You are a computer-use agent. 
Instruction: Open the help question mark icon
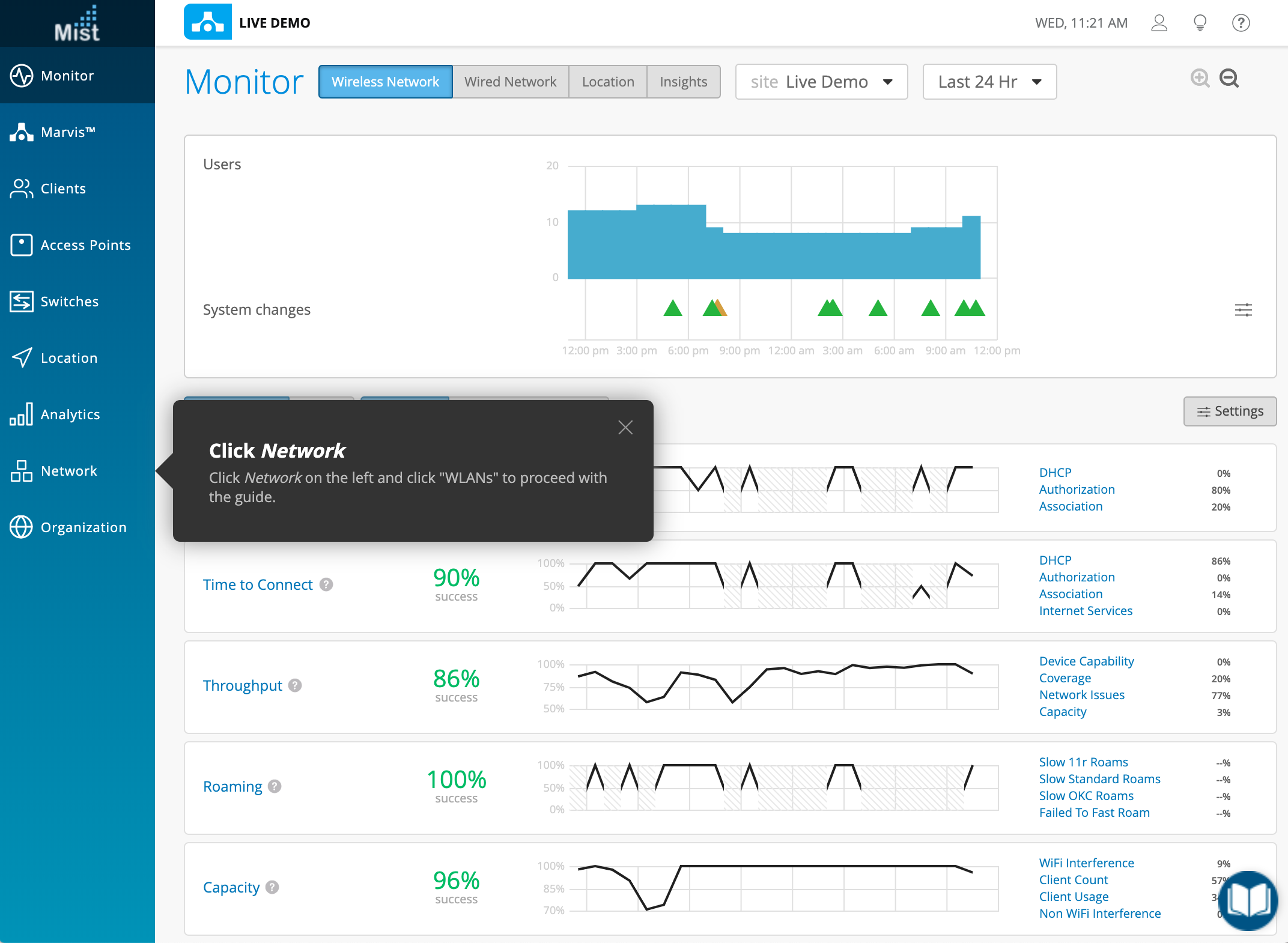1241,23
